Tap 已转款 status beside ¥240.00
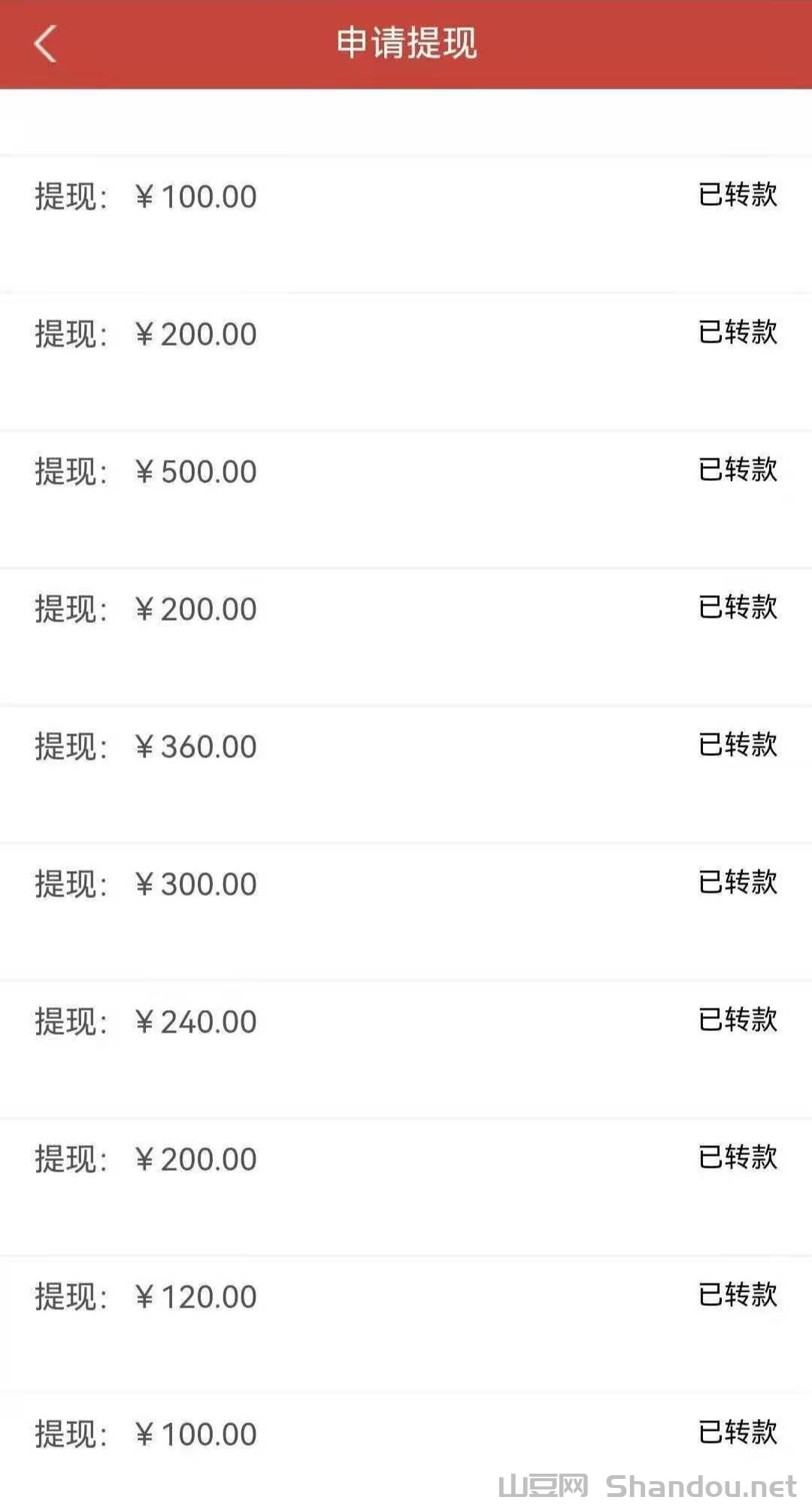 [x=738, y=1020]
